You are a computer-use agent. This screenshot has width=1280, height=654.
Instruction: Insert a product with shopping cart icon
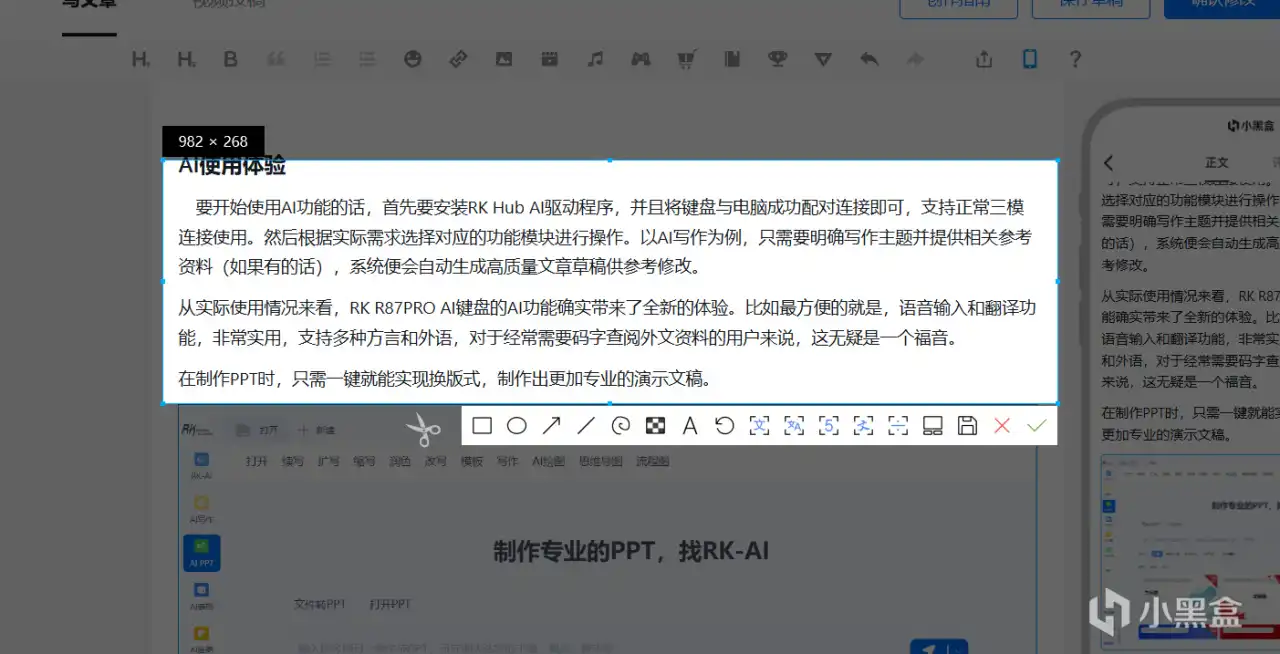click(686, 60)
